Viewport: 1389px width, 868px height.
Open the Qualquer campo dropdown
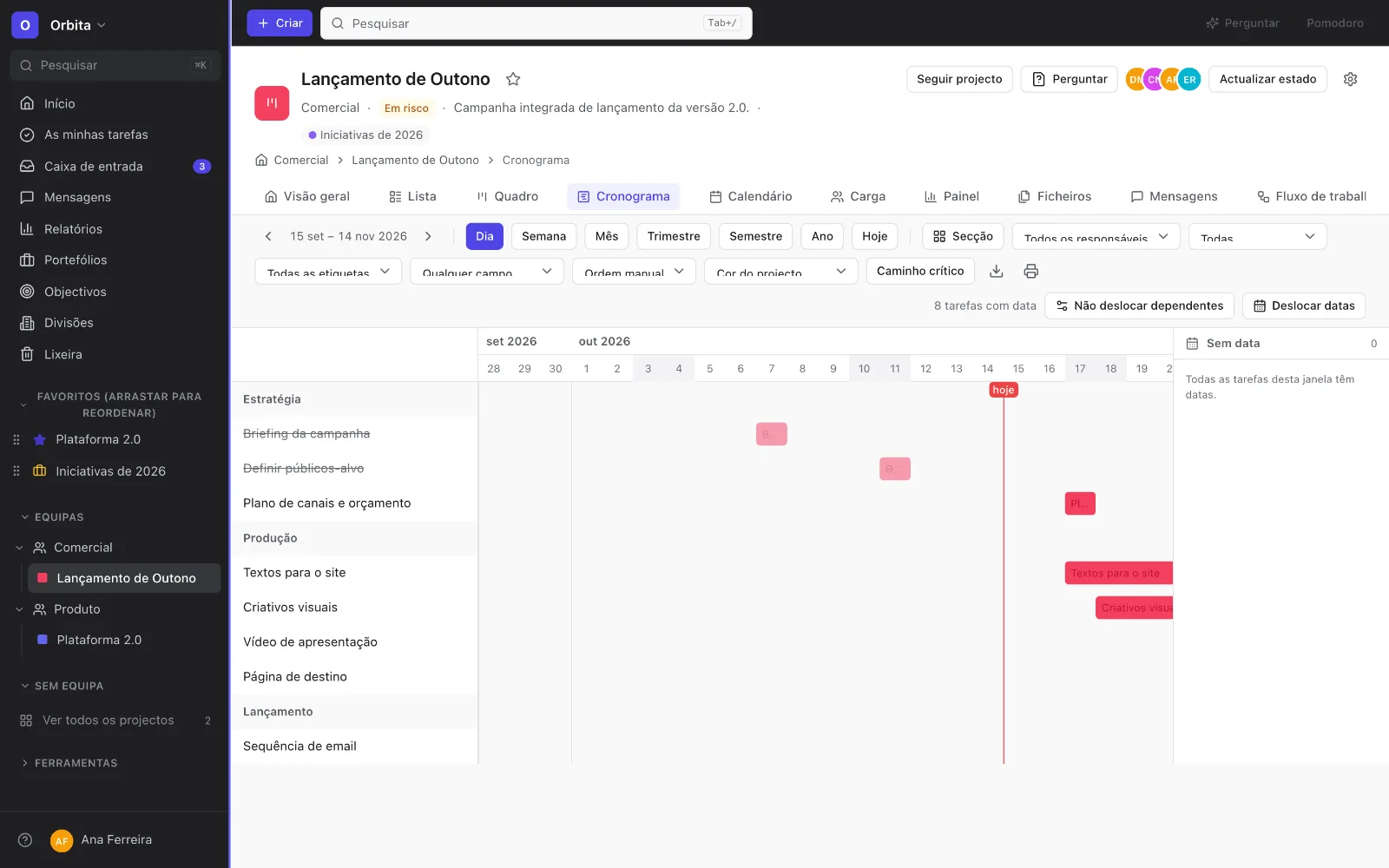coord(487,271)
